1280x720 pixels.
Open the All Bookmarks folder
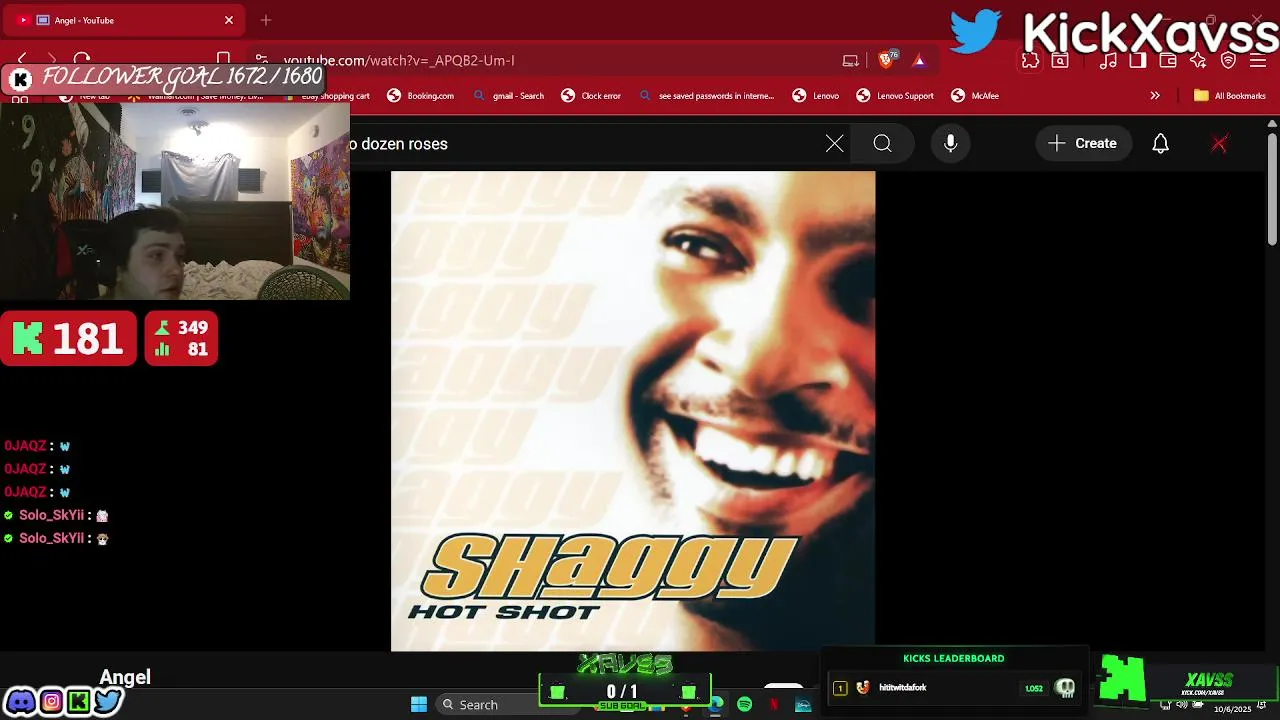[1230, 96]
